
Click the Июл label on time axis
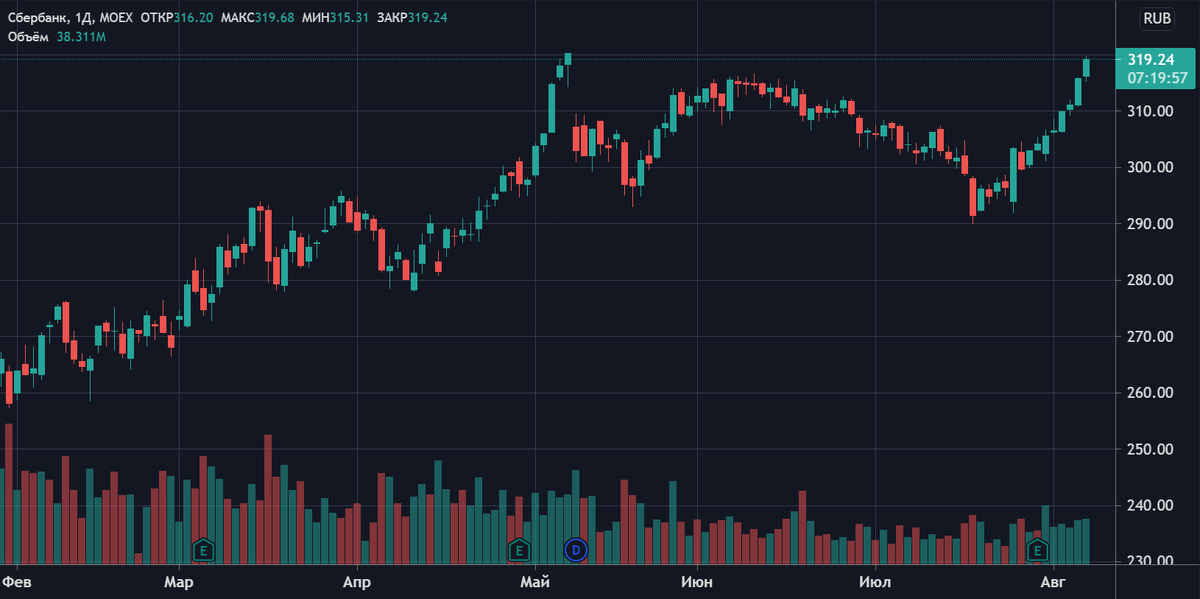click(875, 581)
